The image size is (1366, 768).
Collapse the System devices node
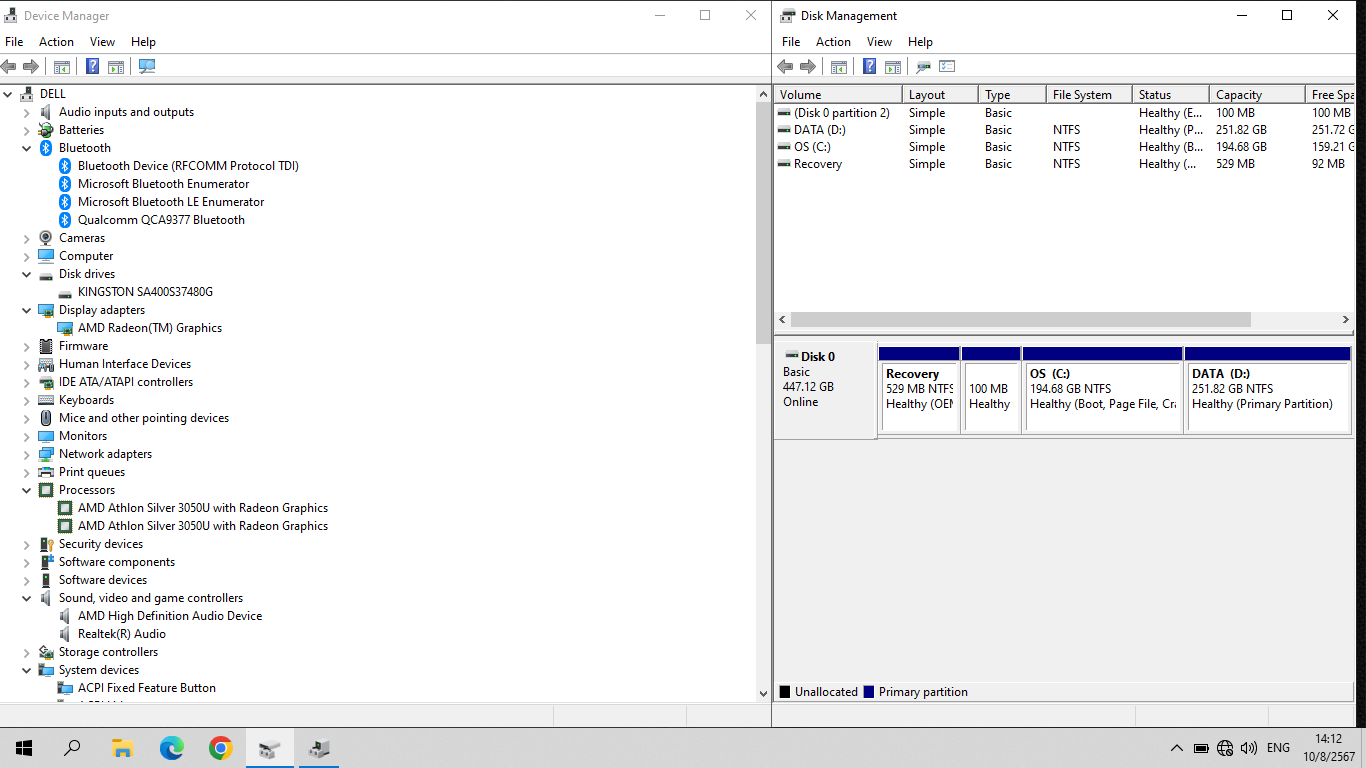point(27,670)
